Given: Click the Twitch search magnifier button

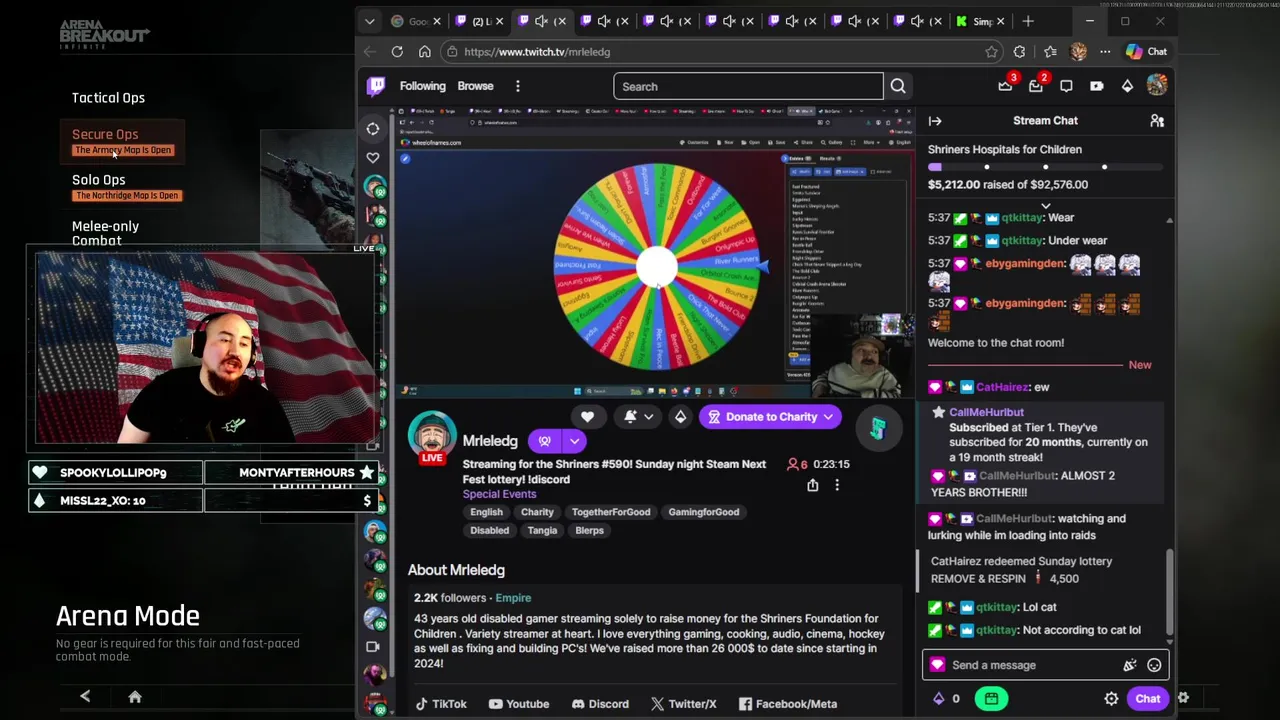Looking at the screenshot, I should click(898, 86).
